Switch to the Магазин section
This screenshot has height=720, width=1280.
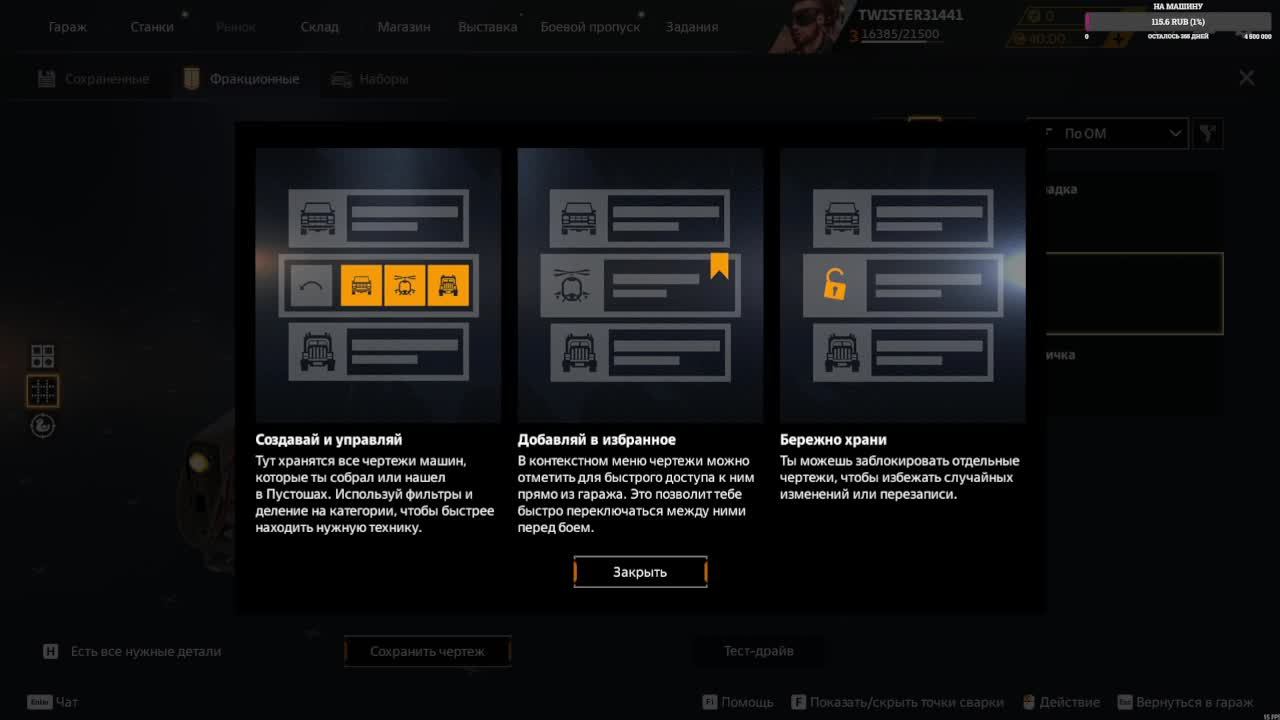click(x=404, y=27)
